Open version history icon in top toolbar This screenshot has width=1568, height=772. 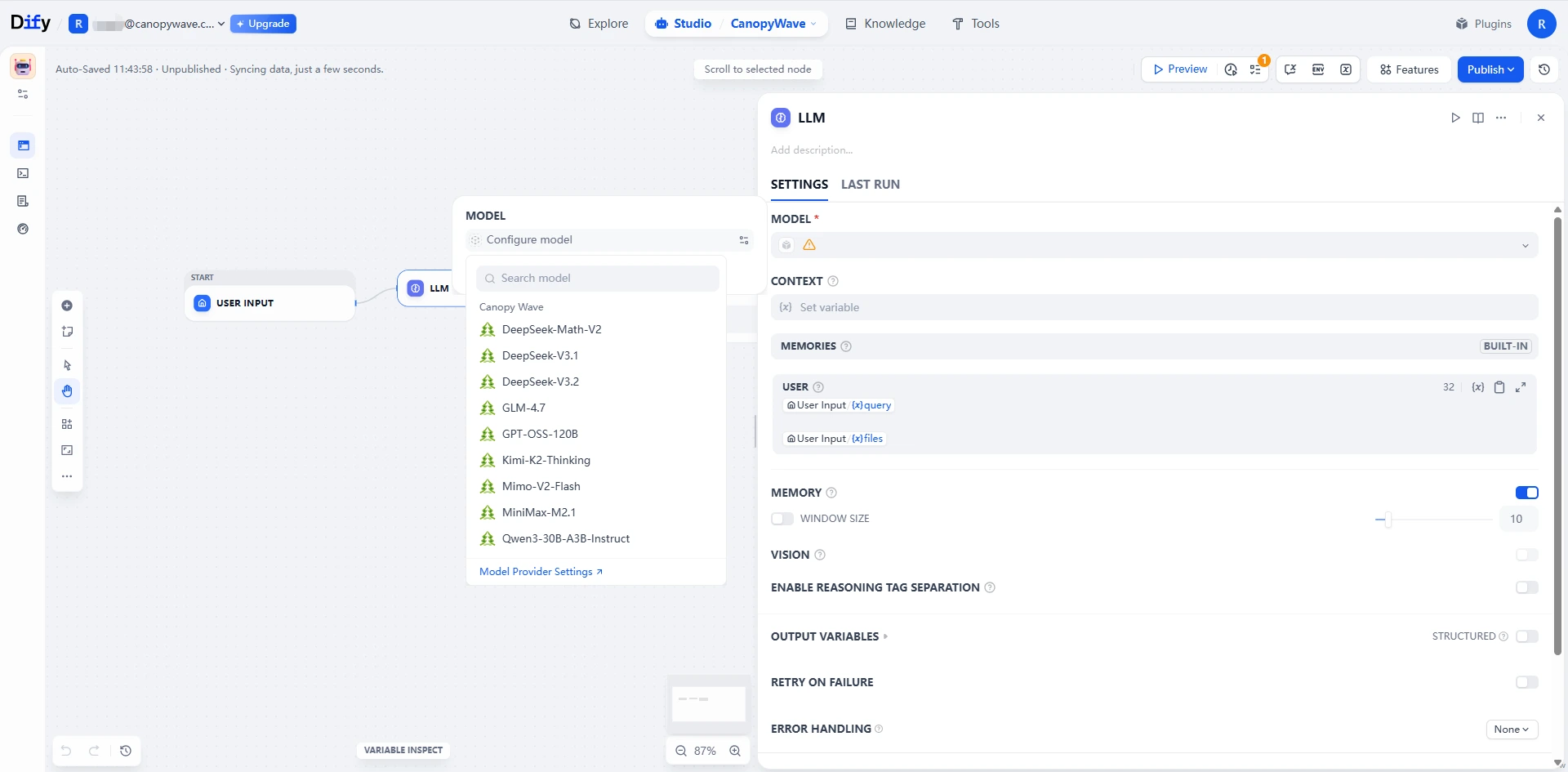click(x=1543, y=69)
